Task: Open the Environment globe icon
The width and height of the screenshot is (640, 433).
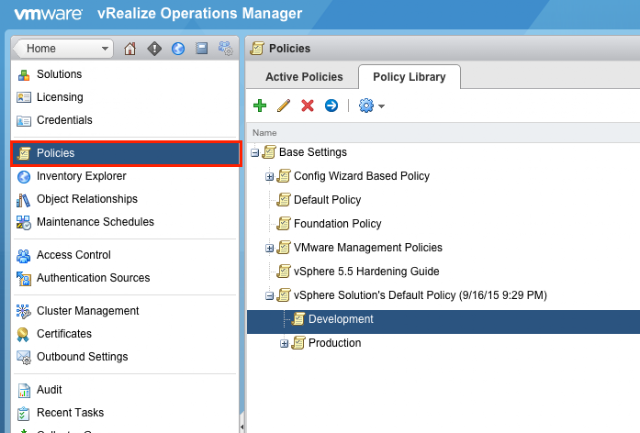Action: click(178, 49)
